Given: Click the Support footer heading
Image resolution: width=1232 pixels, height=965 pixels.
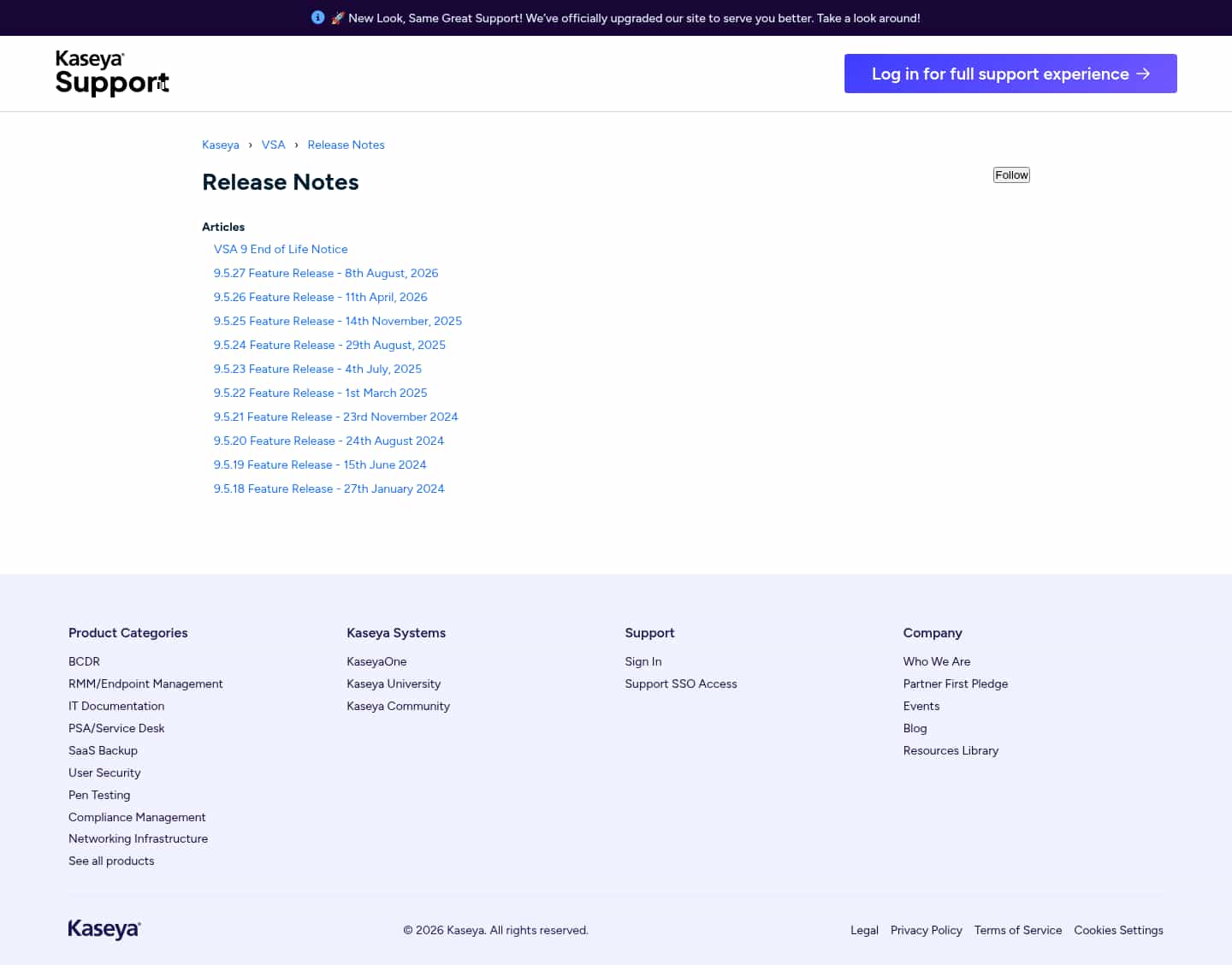Looking at the screenshot, I should (x=649, y=633).
